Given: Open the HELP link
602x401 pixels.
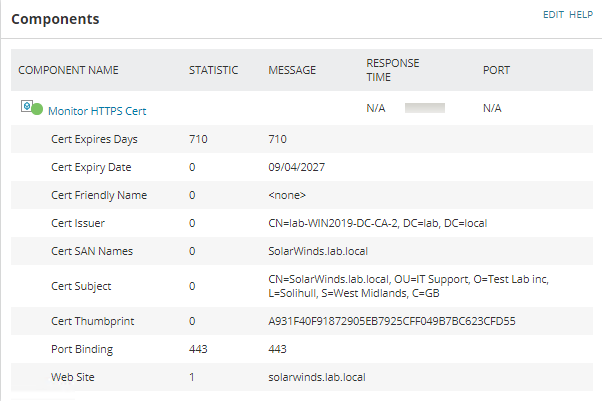Looking at the screenshot, I should 581,15.
